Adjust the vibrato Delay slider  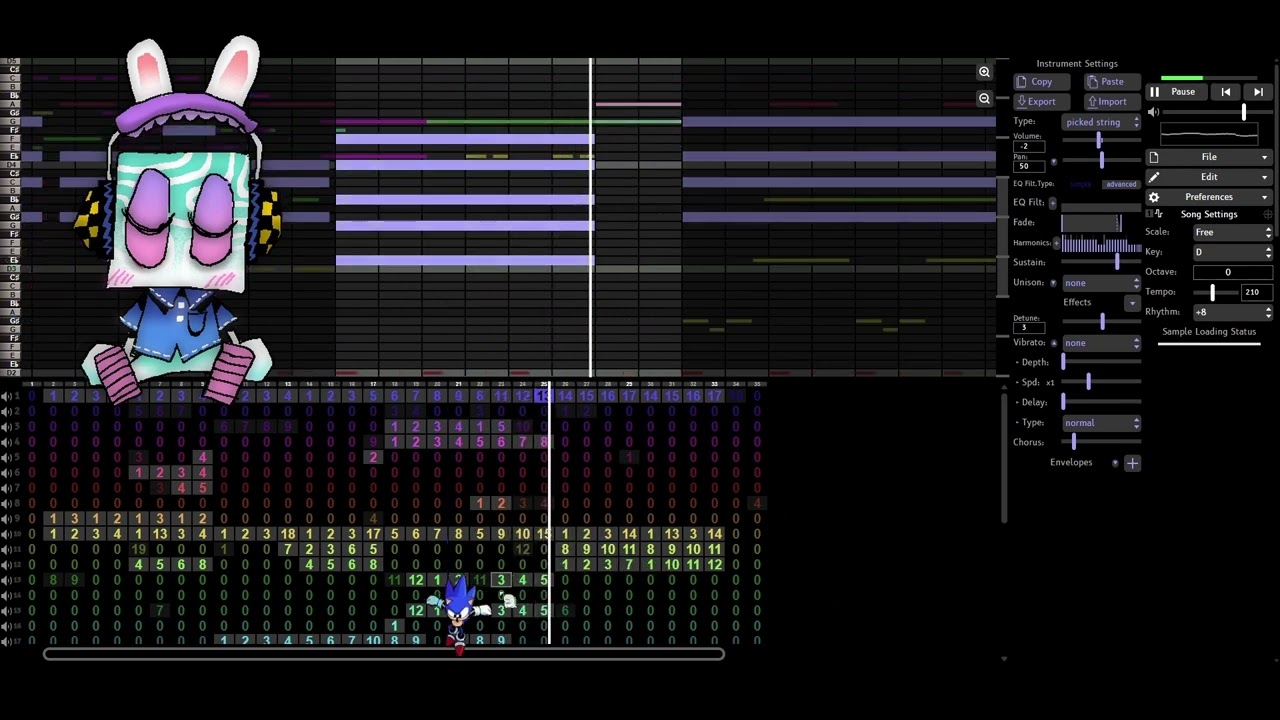[x=1101, y=402]
